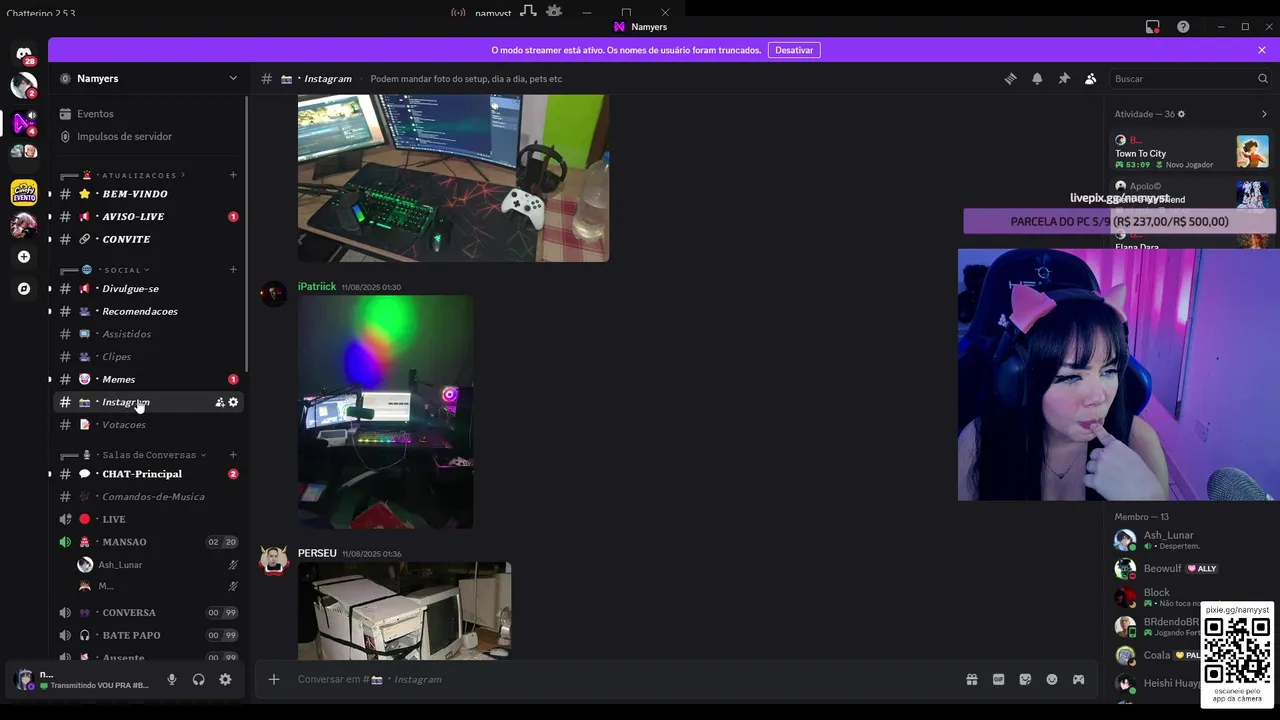Open the Discord inbox icon in title bar

point(1153,27)
